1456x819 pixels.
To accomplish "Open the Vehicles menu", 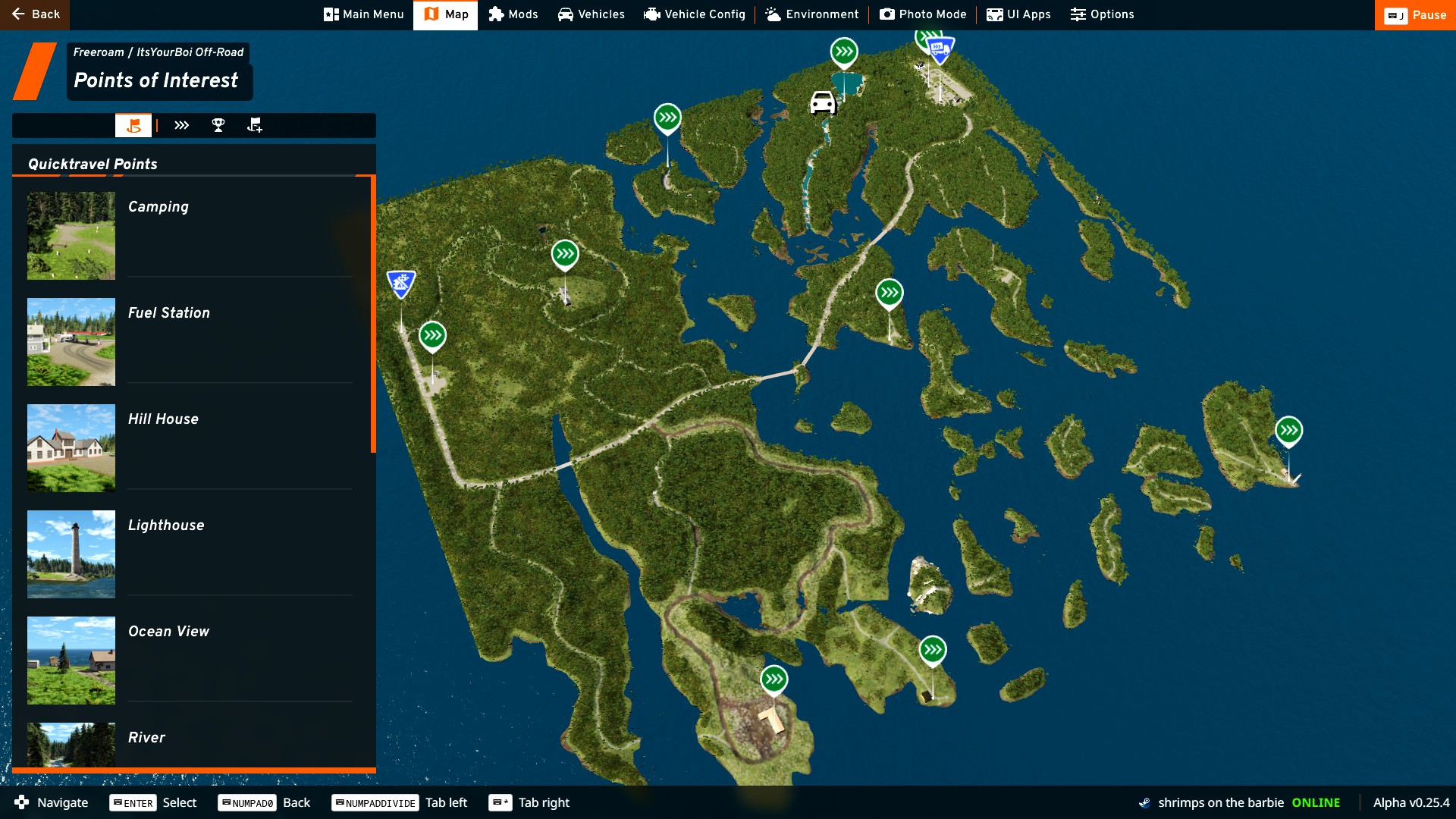I will [x=591, y=14].
